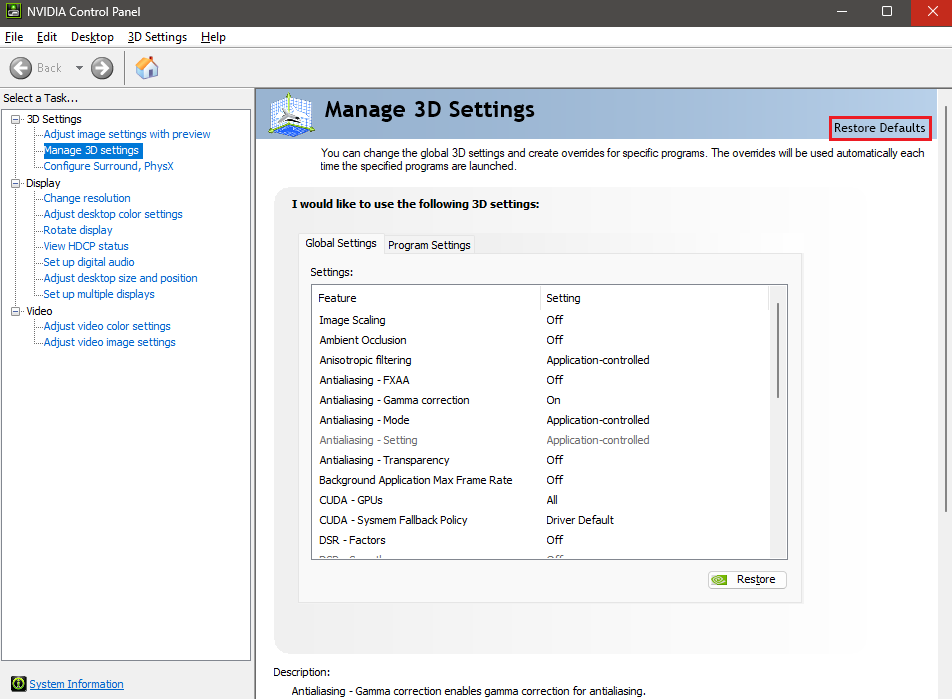Image resolution: width=952 pixels, height=699 pixels.
Task: Select the Antialiasing - Mode row
Action: 541,420
